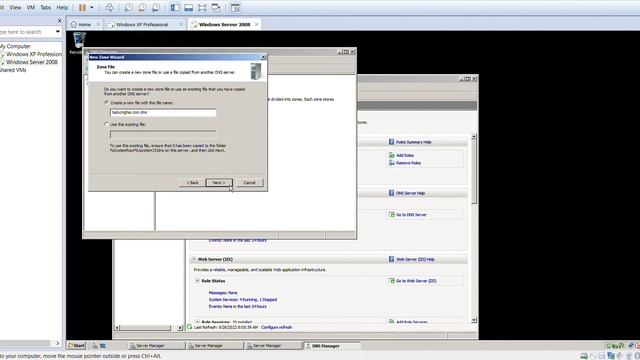The height and width of the screenshot is (360, 640).
Task: Click Roles Summary Help link
Action: (413, 142)
